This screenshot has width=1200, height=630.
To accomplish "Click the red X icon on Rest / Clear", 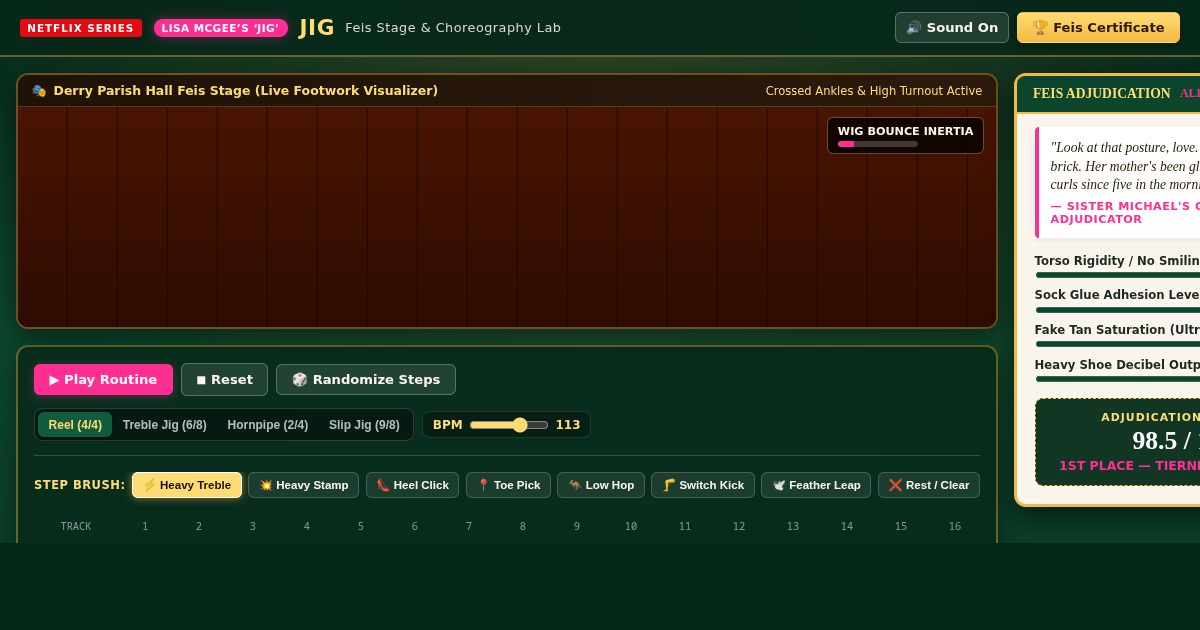I will [895, 485].
